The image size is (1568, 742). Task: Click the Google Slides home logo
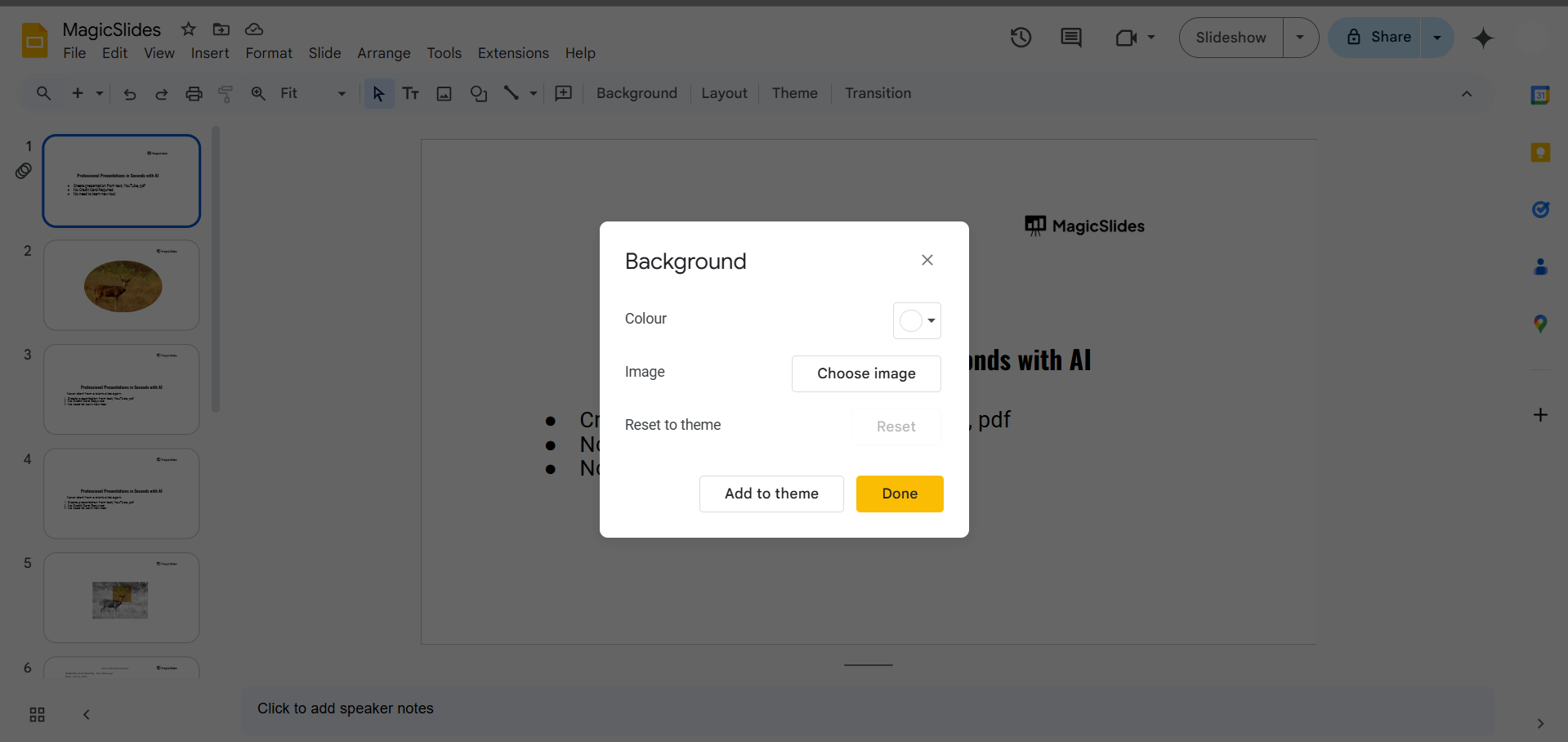pyautogui.click(x=34, y=40)
